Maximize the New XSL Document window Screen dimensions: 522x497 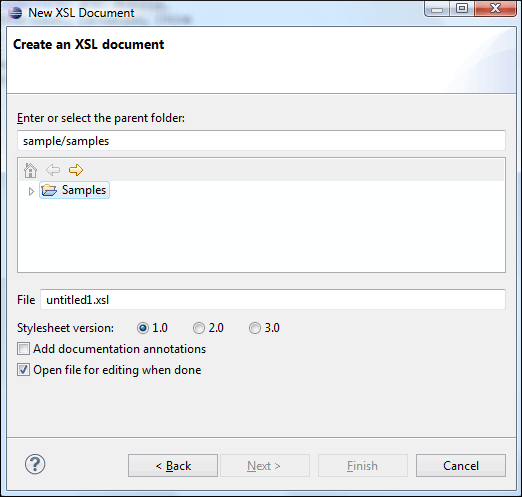point(462,8)
